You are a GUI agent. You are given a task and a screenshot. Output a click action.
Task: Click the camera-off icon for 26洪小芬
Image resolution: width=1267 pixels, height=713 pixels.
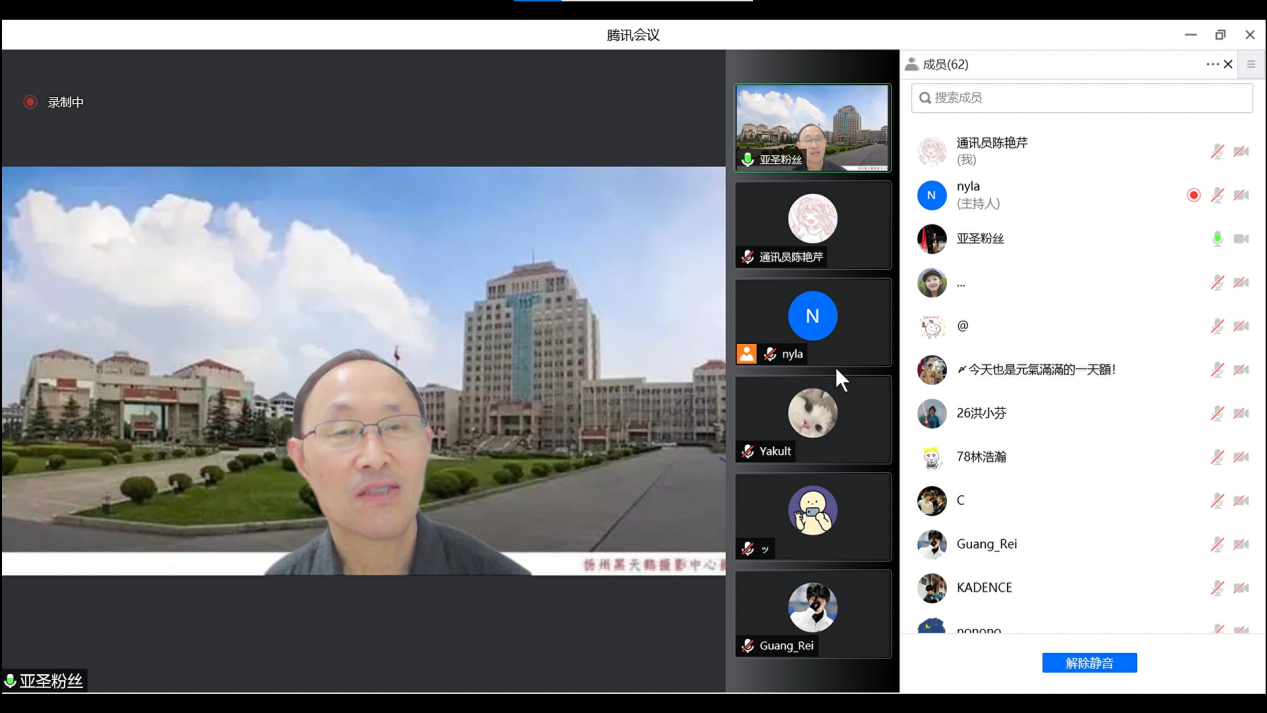1241,413
